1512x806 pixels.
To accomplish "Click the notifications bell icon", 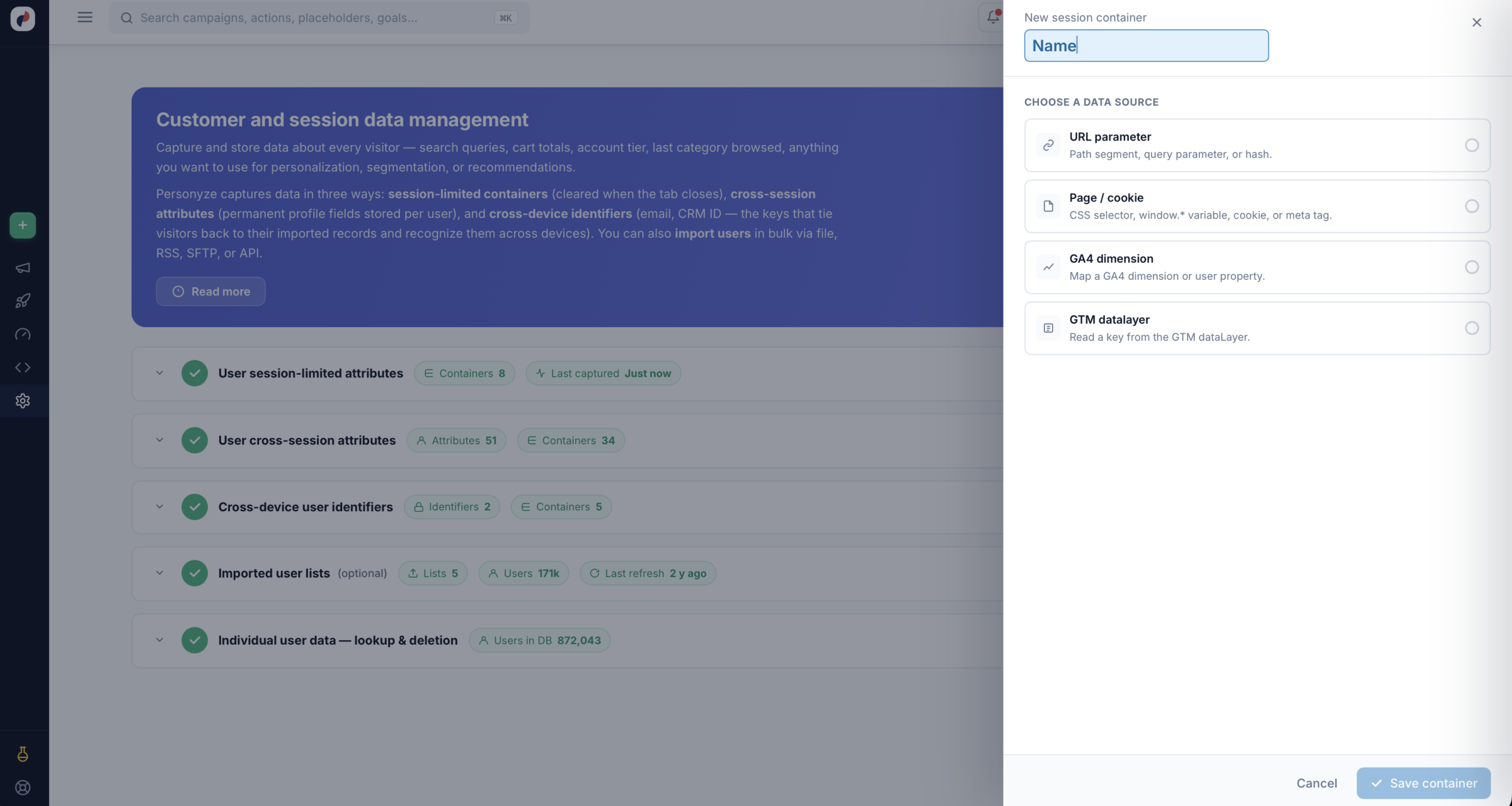I will pyautogui.click(x=992, y=17).
